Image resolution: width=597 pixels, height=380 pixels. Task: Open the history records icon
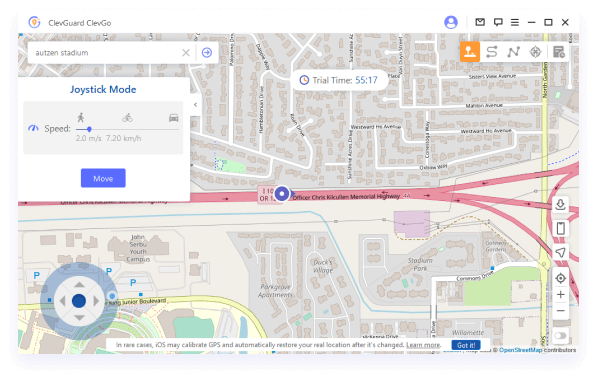559,51
